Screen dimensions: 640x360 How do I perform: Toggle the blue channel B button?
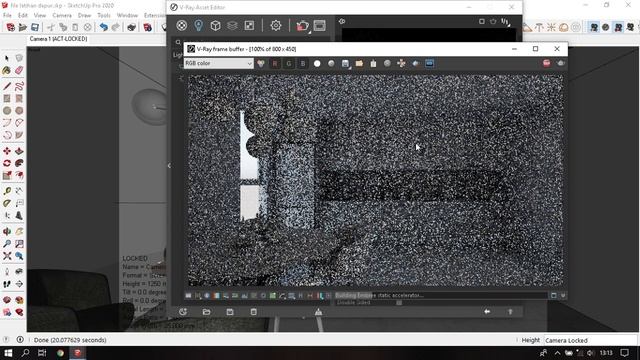tap(302, 63)
